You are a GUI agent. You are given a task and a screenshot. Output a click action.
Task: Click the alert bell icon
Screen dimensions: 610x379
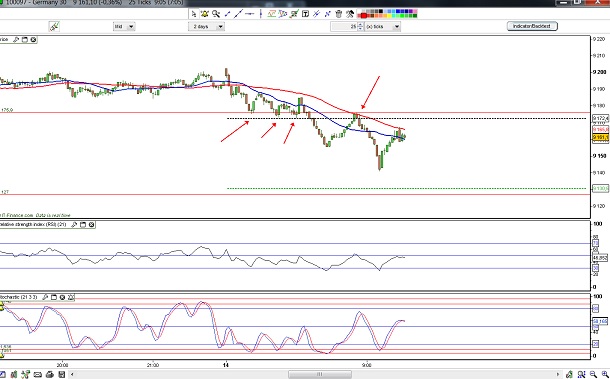point(205,14)
